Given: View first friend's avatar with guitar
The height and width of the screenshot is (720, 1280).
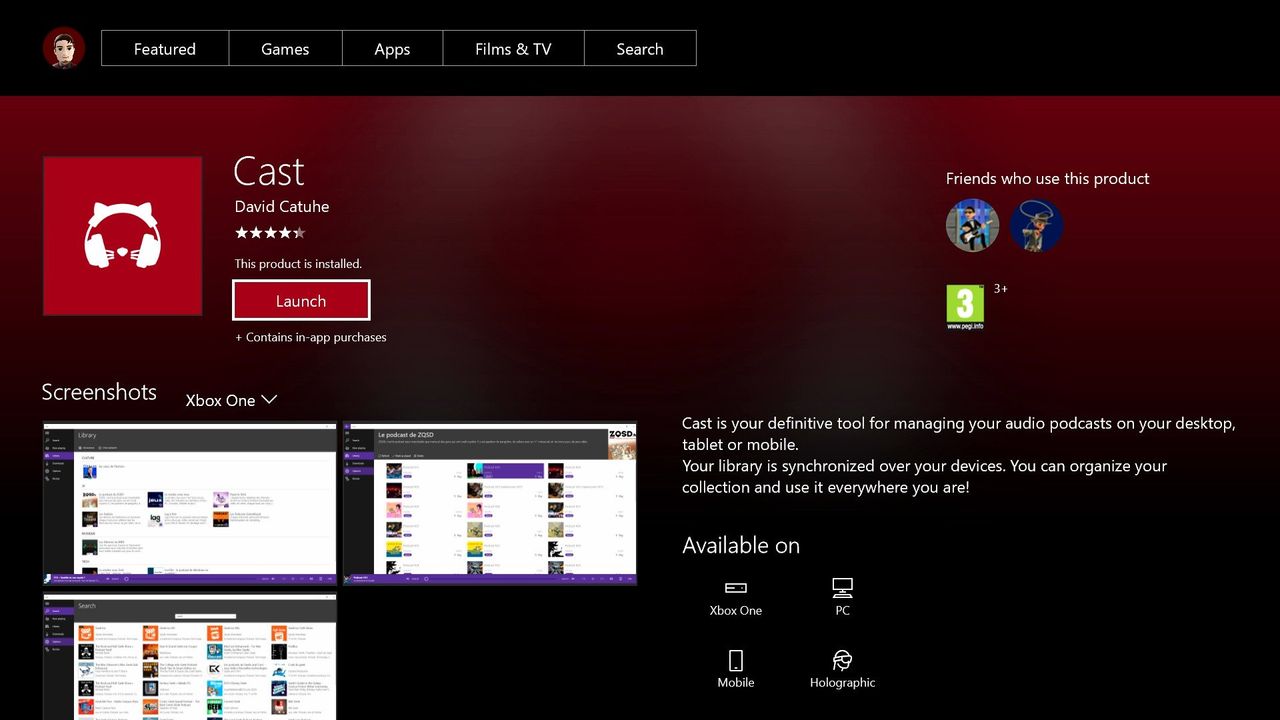Looking at the screenshot, I should pos(972,225).
